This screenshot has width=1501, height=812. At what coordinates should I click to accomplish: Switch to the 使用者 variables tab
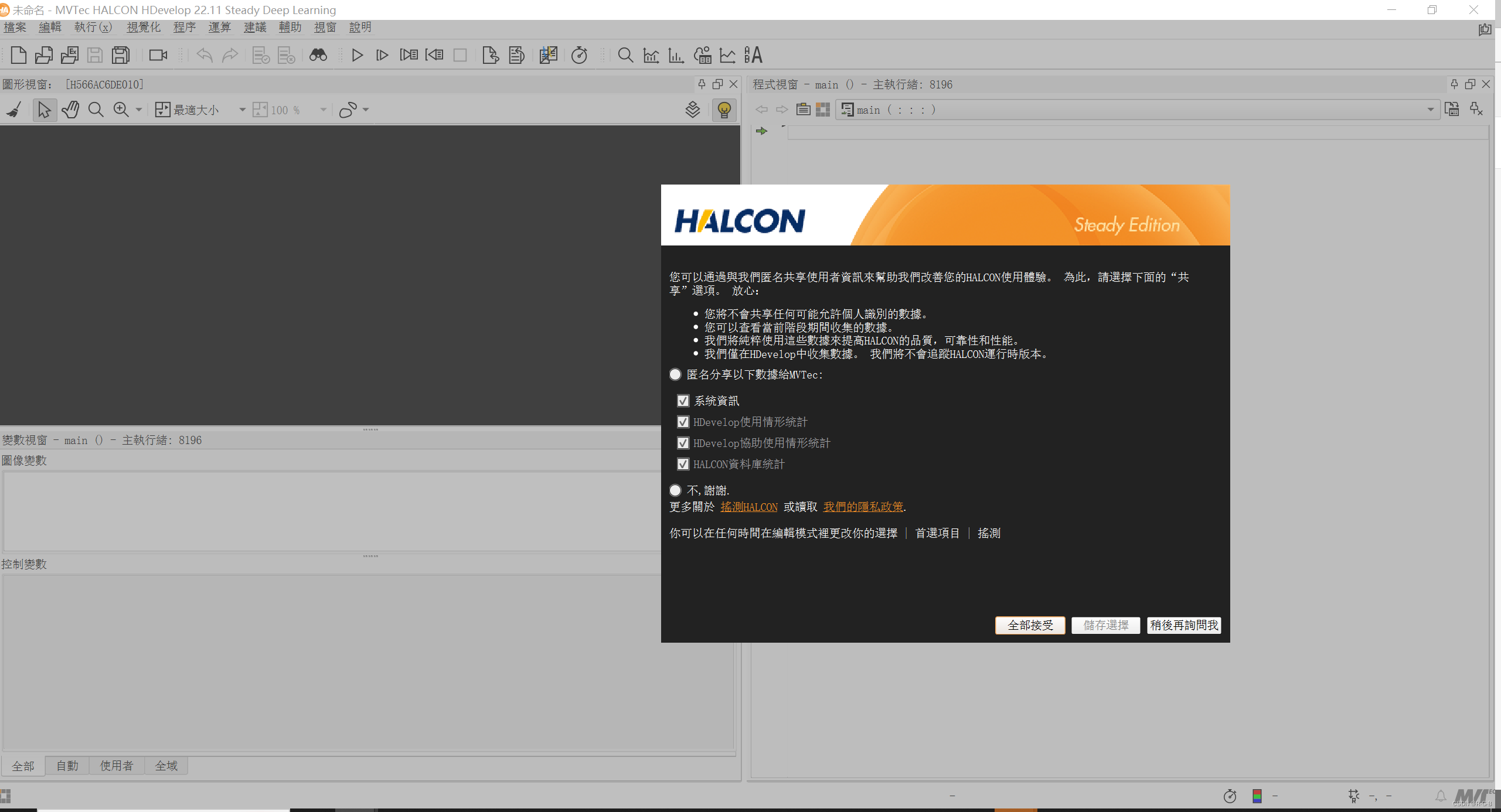coord(117,766)
